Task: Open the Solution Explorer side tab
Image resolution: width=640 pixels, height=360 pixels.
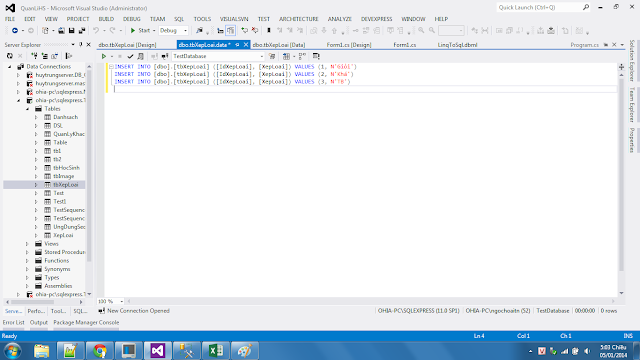Action: 632,60
